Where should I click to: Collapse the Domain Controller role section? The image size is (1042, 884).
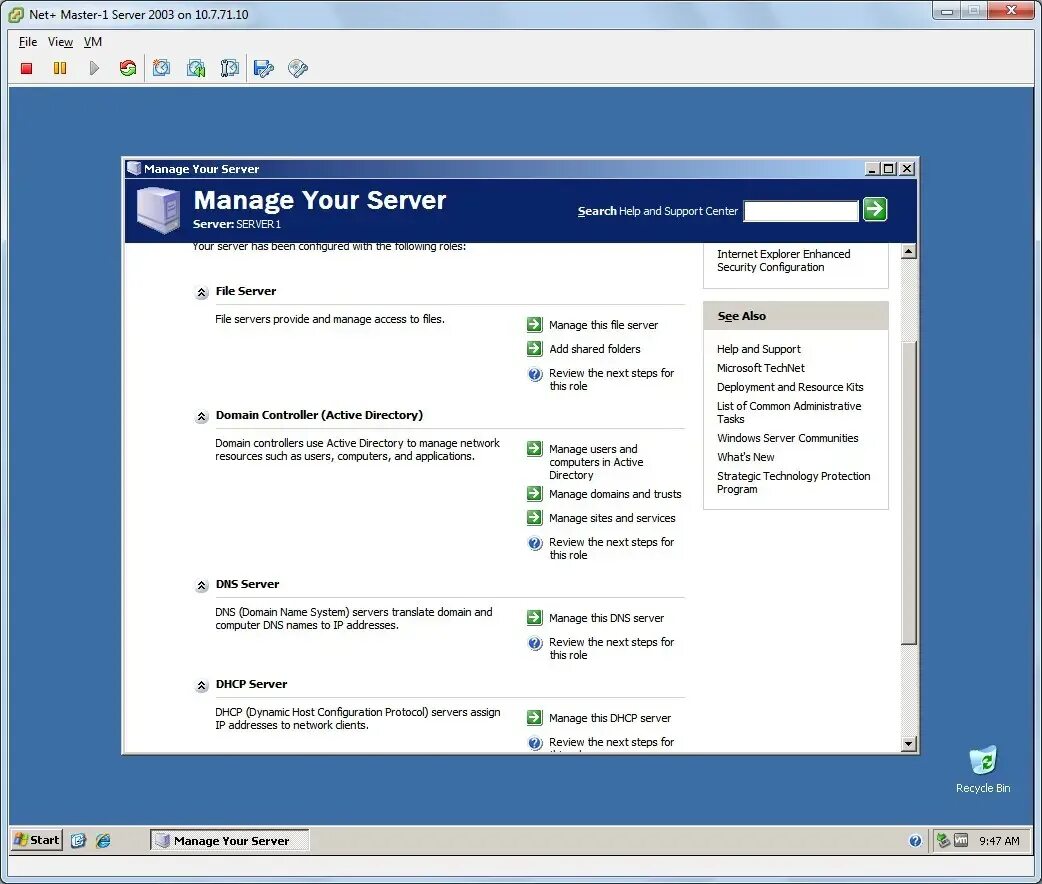(x=201, y=417)
